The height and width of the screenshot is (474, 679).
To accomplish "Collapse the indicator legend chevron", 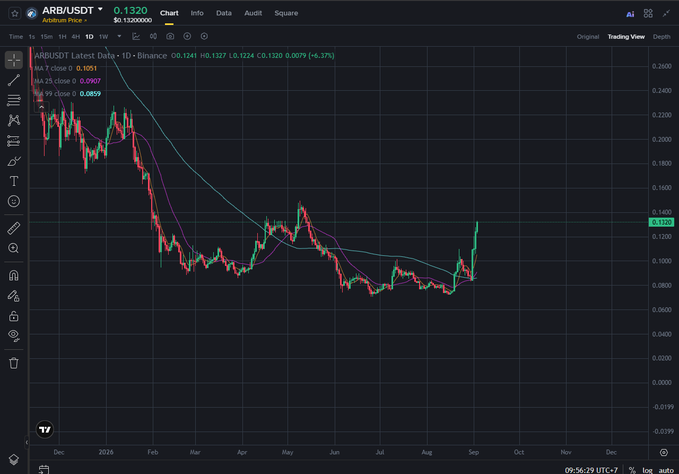I will (42, 107).
